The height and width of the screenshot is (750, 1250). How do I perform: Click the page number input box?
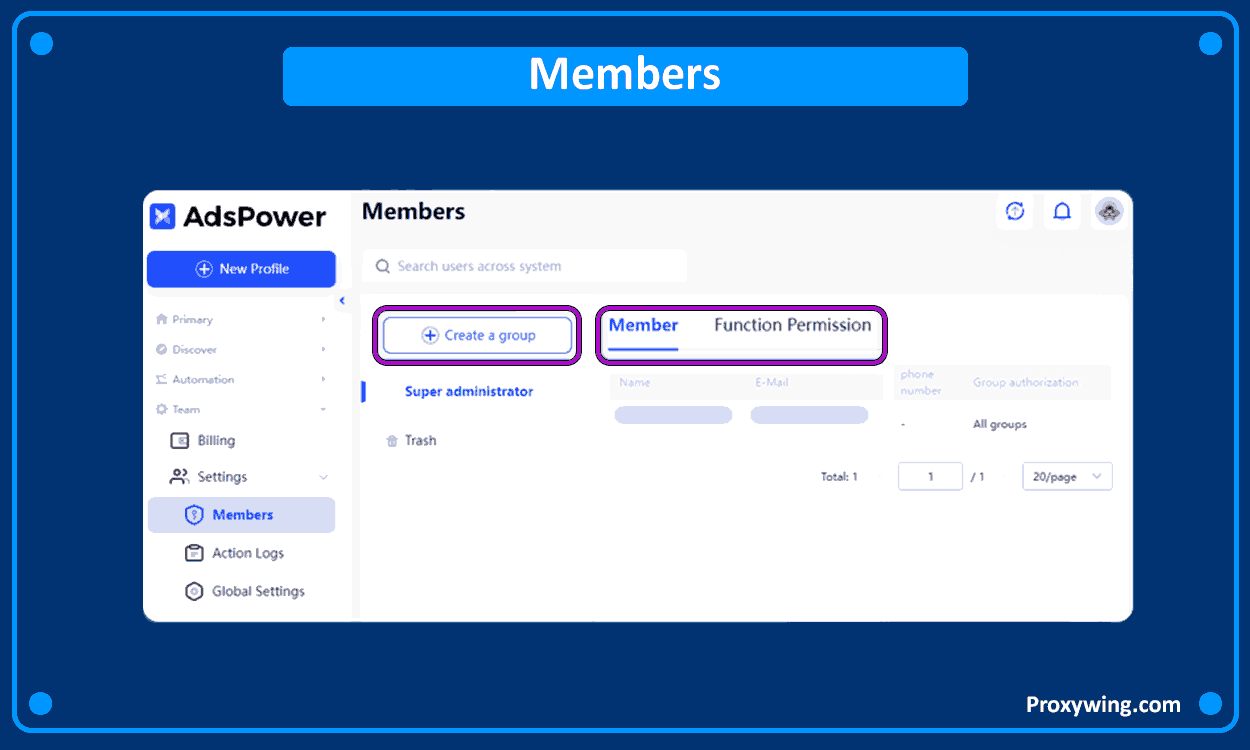pyautogui.click(x=930, y=477)
